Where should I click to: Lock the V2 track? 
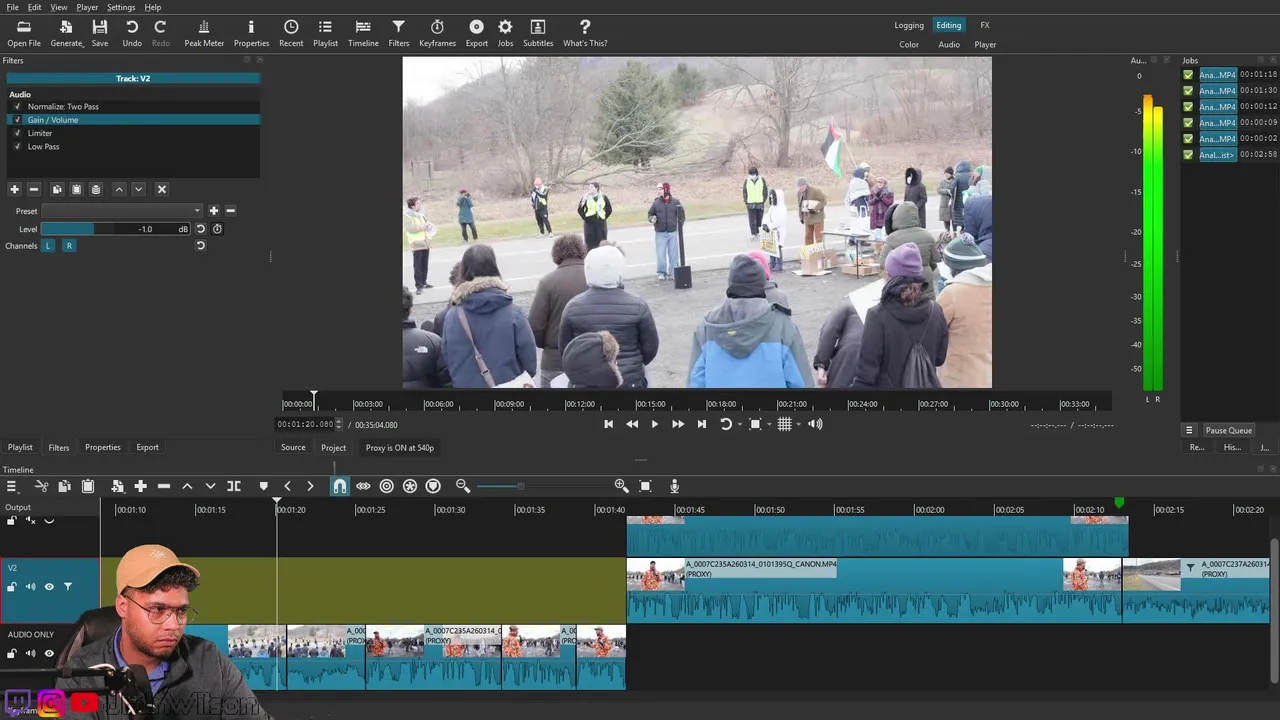[12, 587]
